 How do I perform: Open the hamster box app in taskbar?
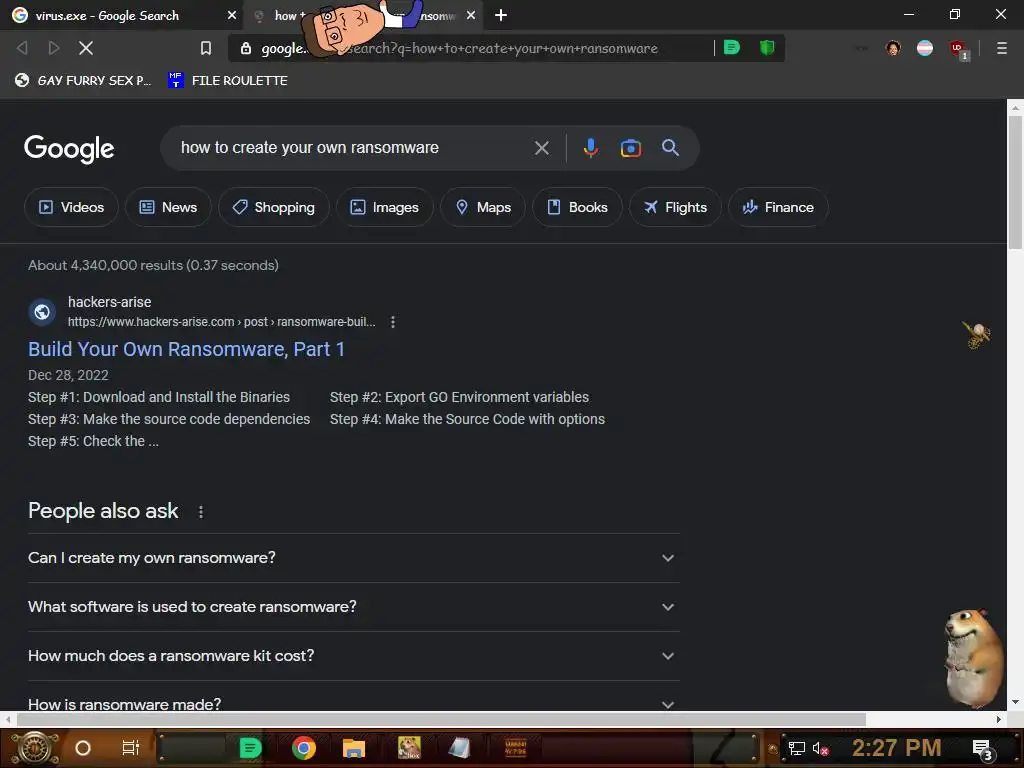point(409,748)
